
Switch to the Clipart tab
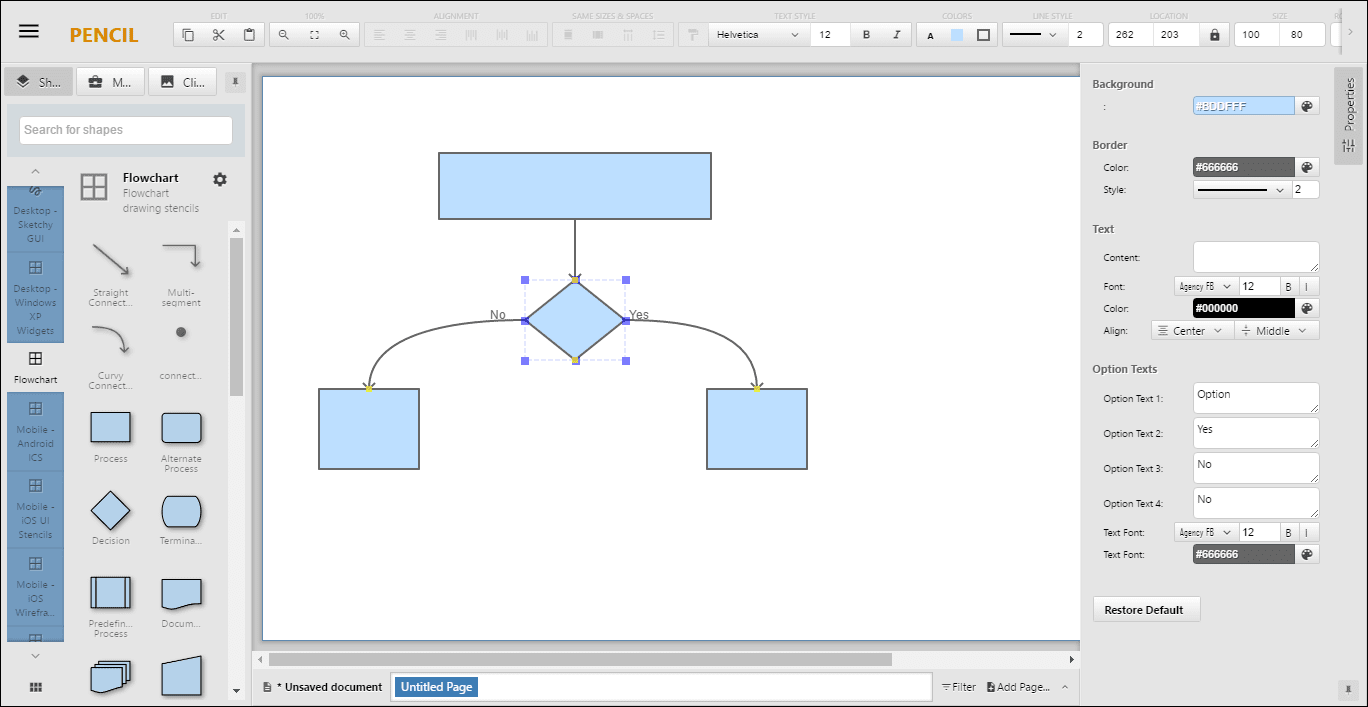point(184,82)
